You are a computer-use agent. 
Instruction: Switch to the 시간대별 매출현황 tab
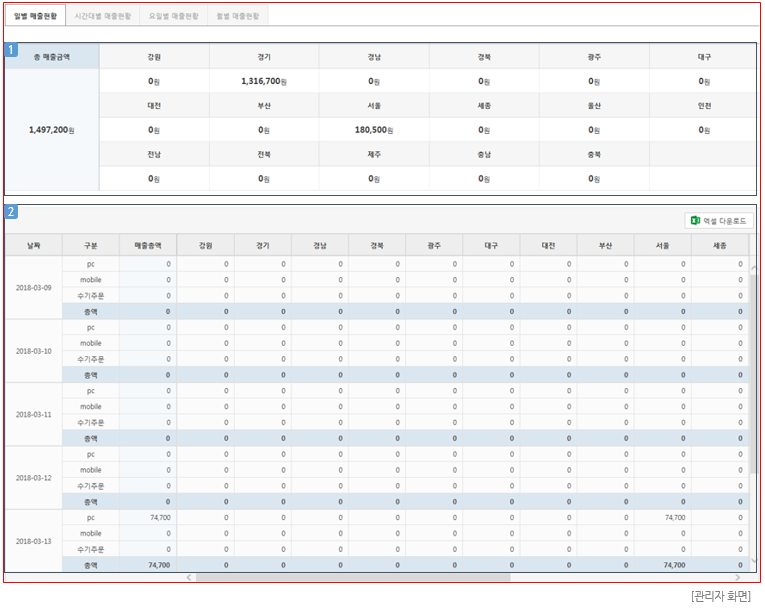pyautogui.click(x=105, y=16)
